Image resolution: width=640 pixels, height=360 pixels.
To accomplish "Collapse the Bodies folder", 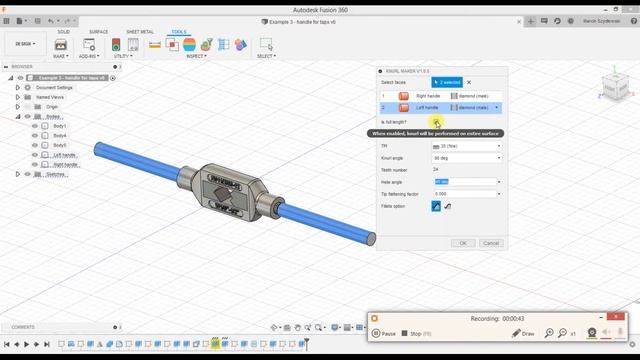I will [18, 116].
